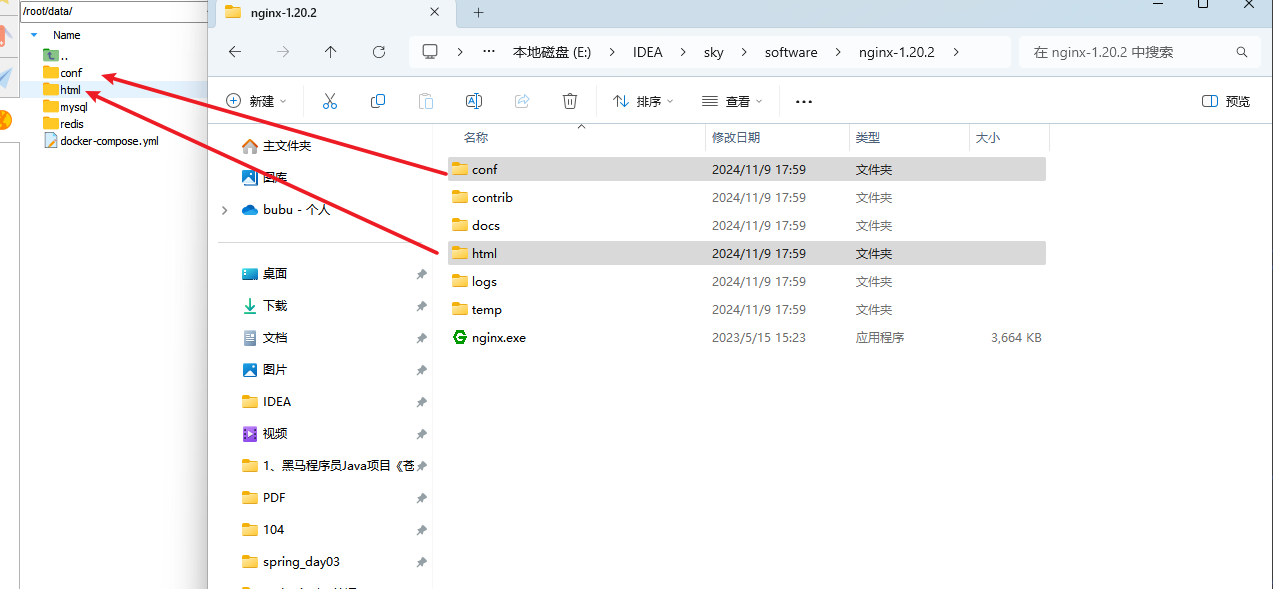Screen dimensions: 1273x589
Task: Click the PC monitor icon in address bar
Action: tap(431, 52)
